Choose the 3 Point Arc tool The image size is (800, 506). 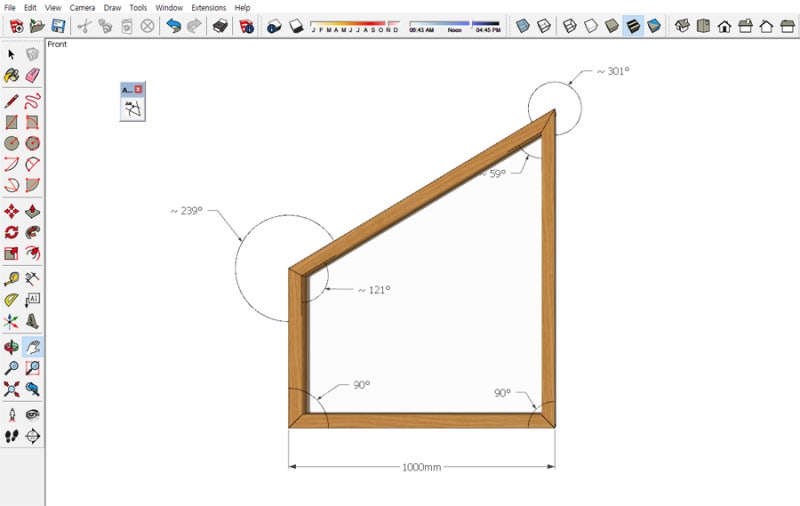click(x=11, y=185)
